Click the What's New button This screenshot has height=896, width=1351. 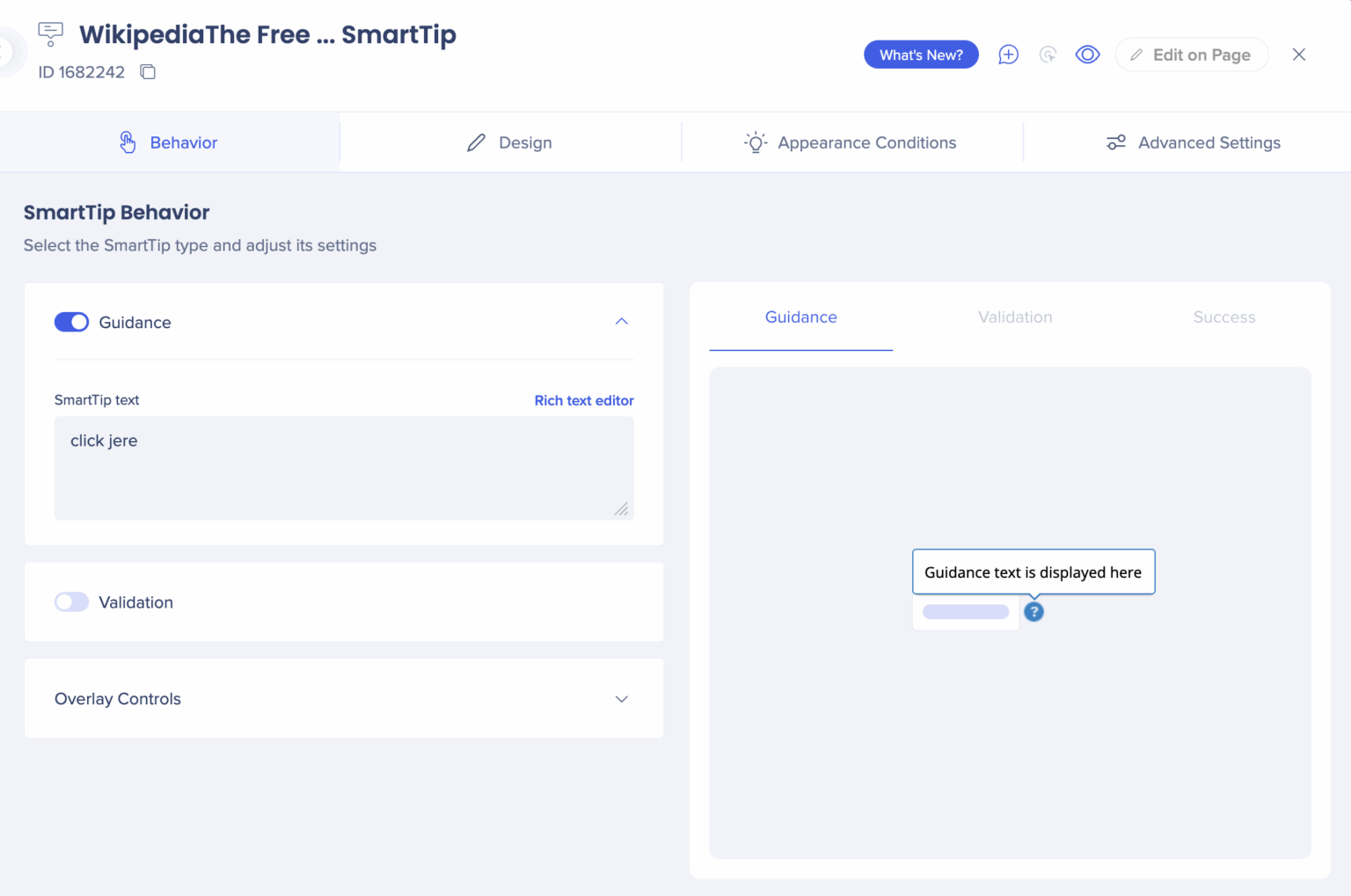coord(921,54)
